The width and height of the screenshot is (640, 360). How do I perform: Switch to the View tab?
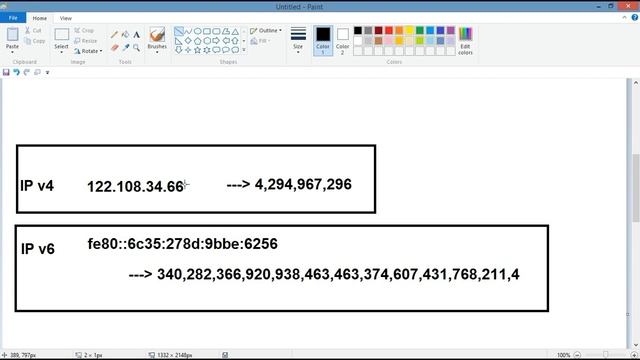tap(65, 18)
